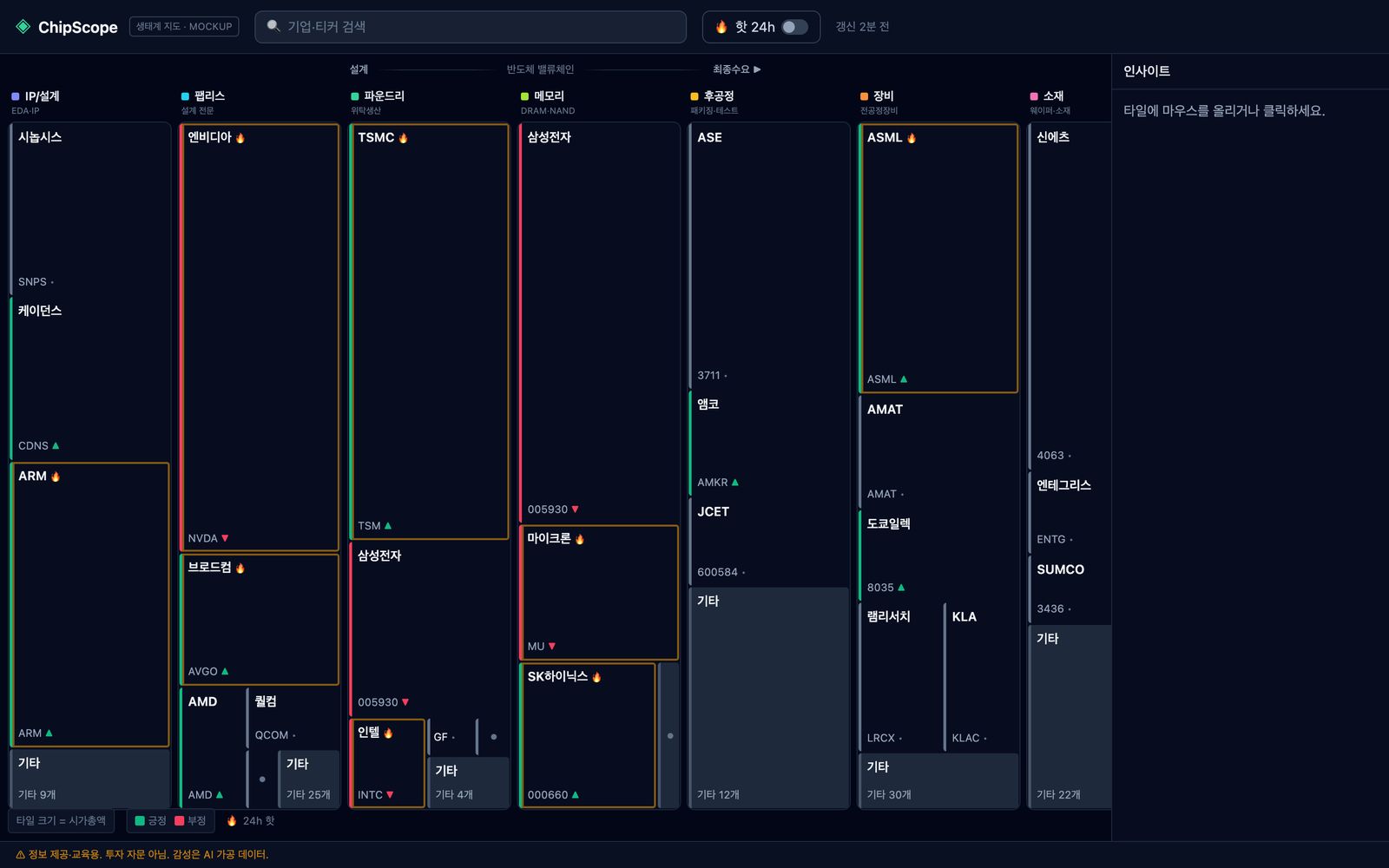Viewport: 1389px width, 868px height.
Task: Click the orange swatch next to 장비
Action: [x=865, y=96]
